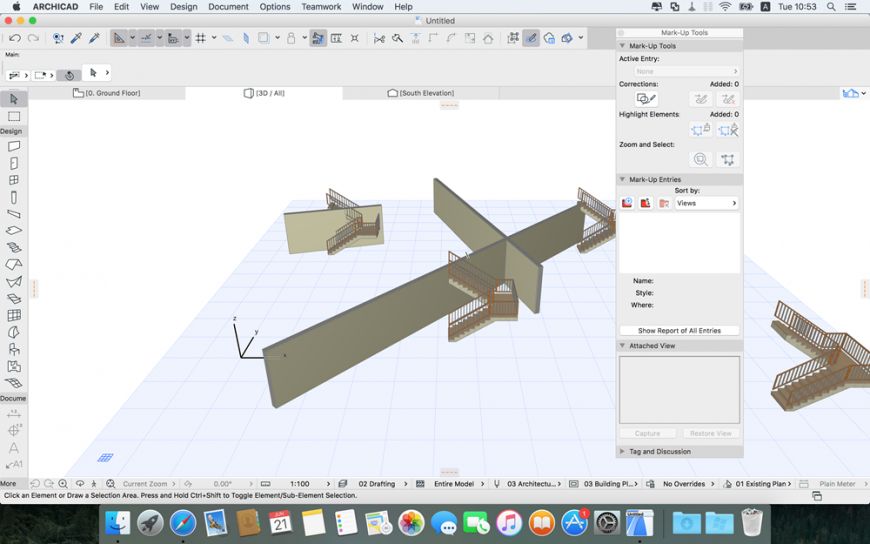Screen dimensions: 870x544
Task: Select the Column tool
Action: tap(14, 197)
